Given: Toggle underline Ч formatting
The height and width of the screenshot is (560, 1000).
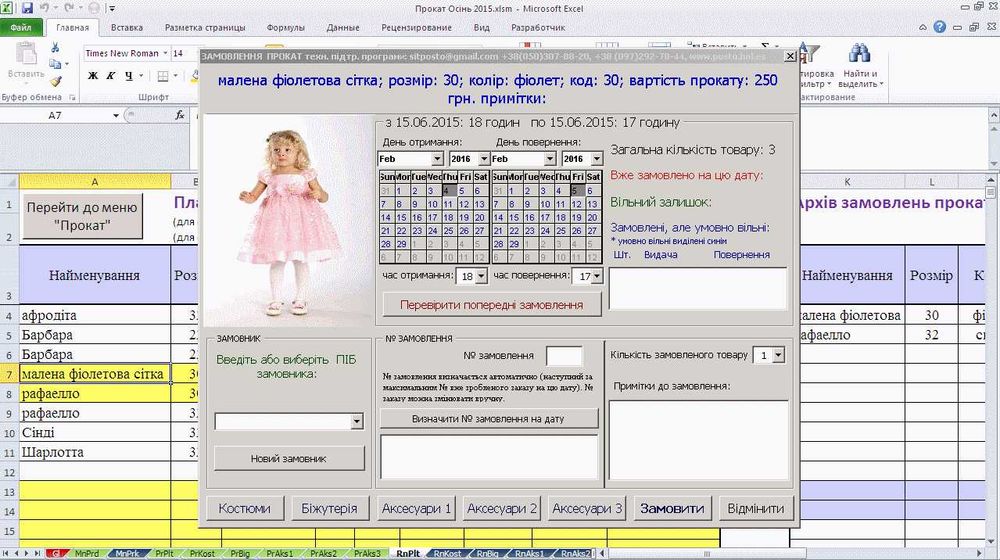Looking at the screenshot, I should (x=129, y=76).
